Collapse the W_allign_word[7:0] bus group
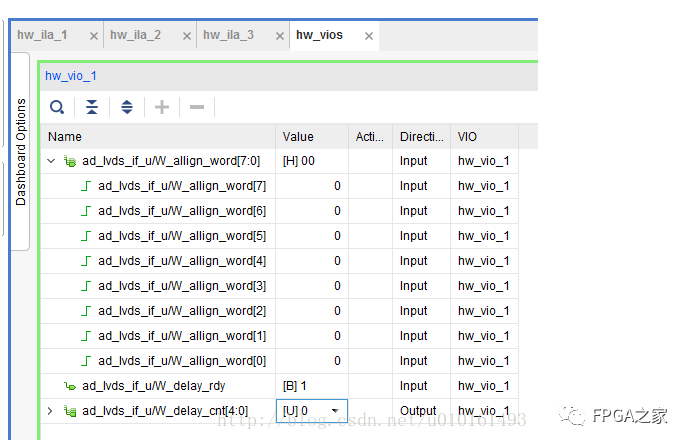The height and width of the screenshot is (445, 689). pos(51,161)
